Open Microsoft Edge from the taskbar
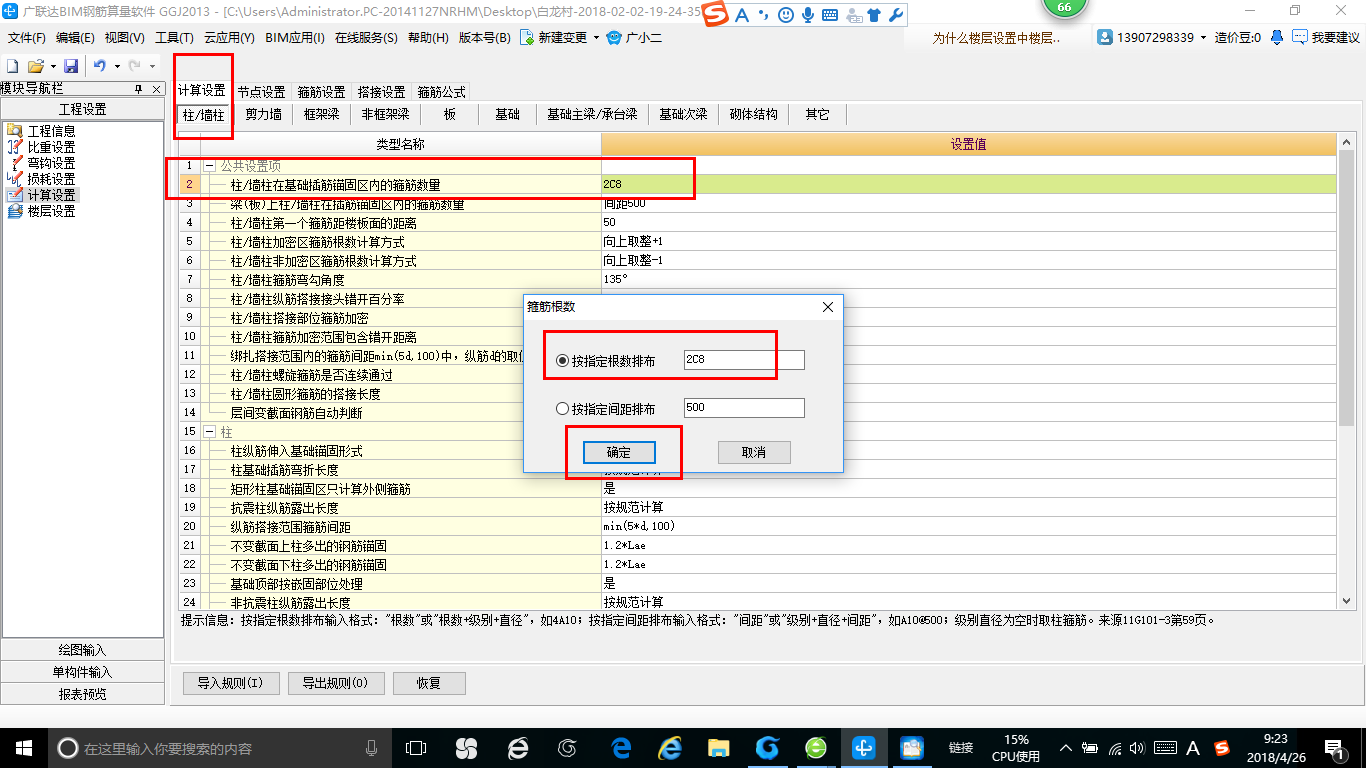Viewport: 1366px width, 768px height. [x=621, y=747]
